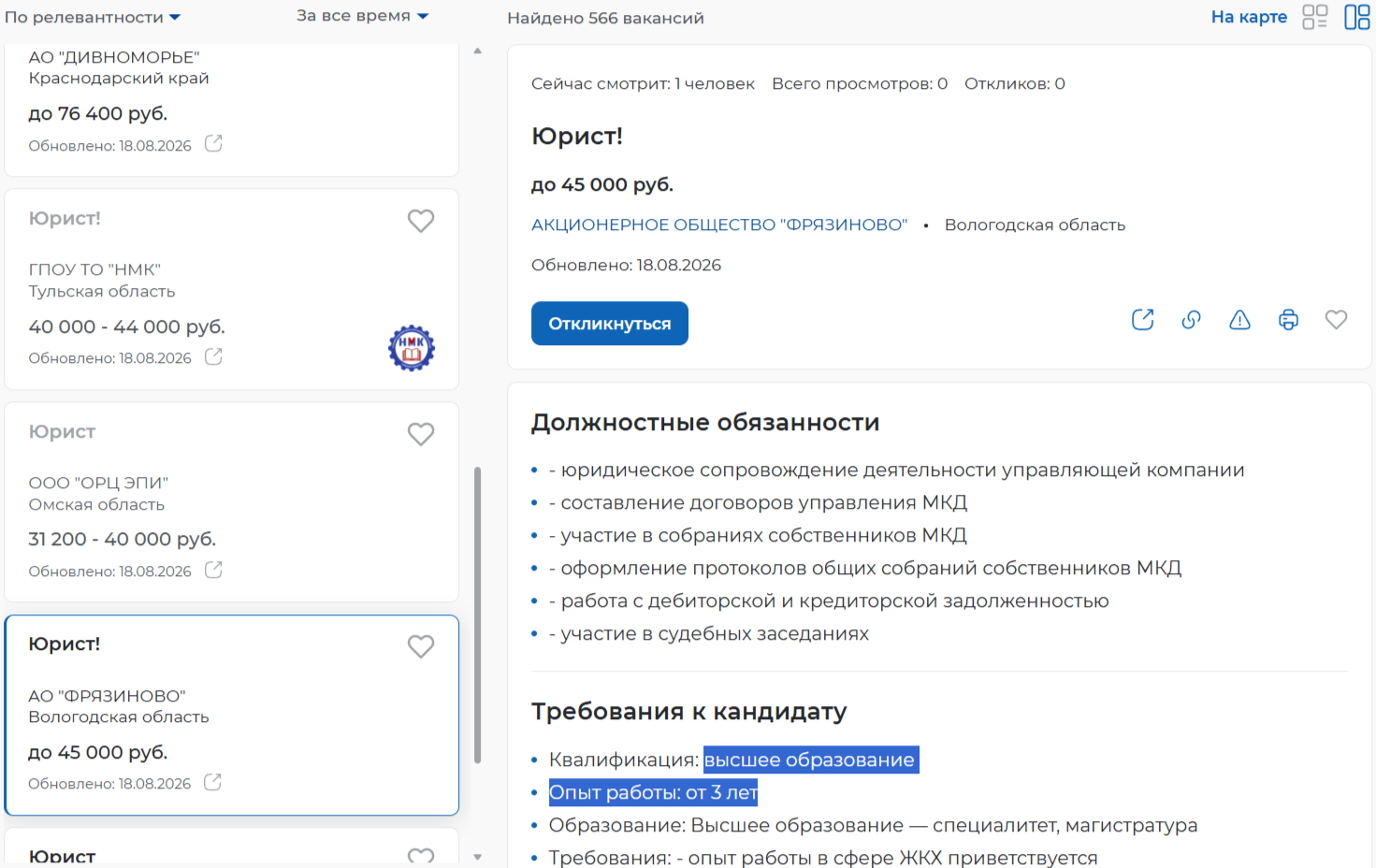Add the ГПОУ ТО "НМК" vacancy to favorites

tap(421, 221)
